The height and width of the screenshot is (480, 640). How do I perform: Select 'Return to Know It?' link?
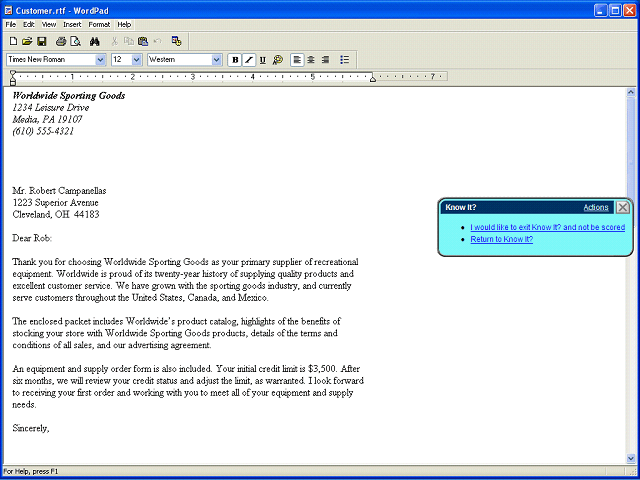(502, 239)
